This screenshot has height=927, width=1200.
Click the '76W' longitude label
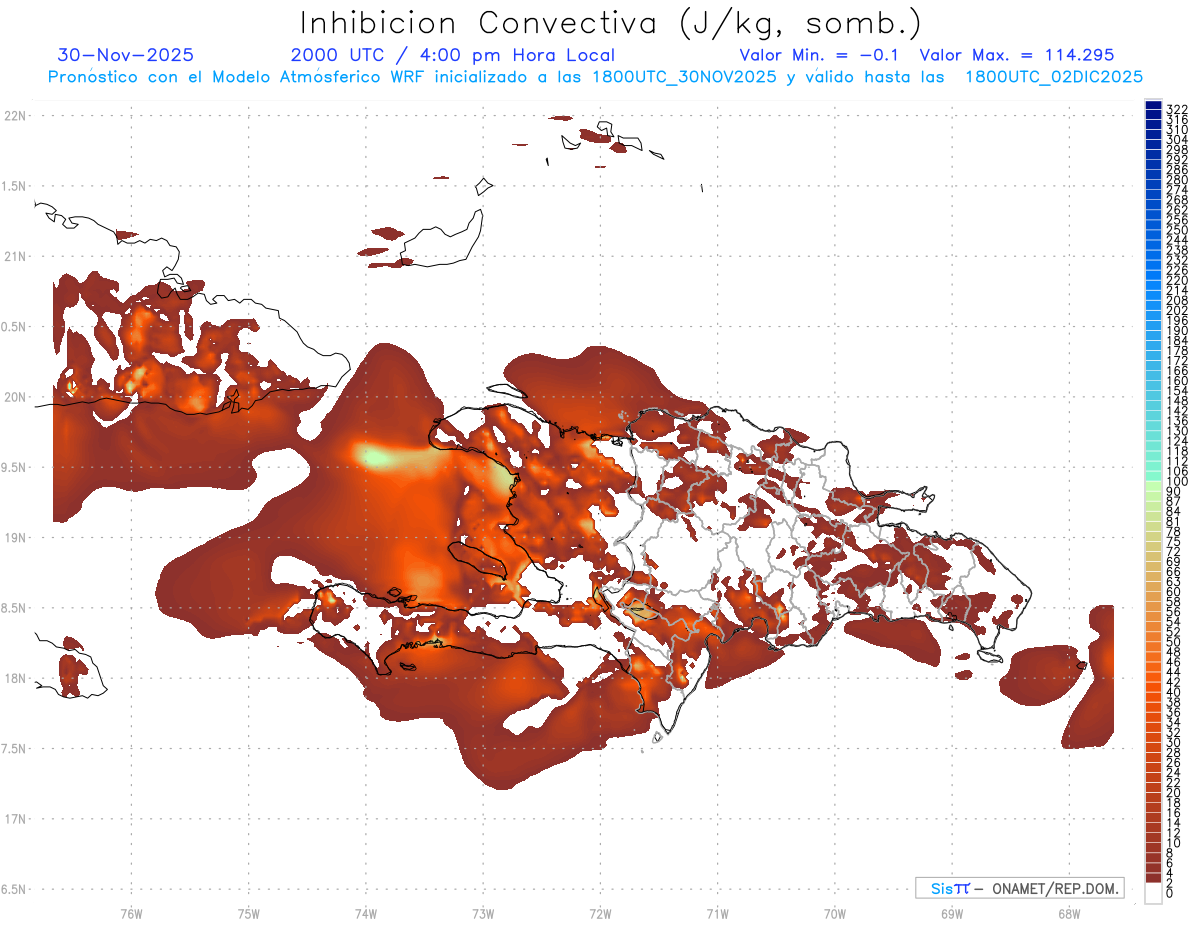pyautogui.click(x=131, y=913)
